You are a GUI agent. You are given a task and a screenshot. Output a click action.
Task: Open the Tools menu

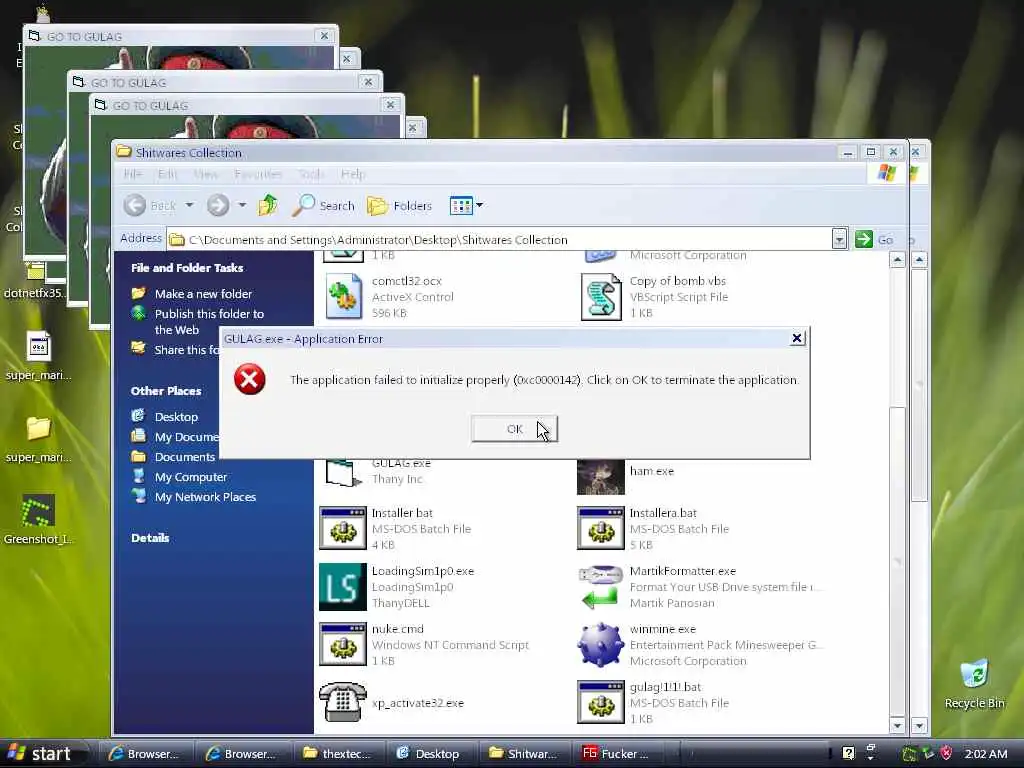[311, 174]
